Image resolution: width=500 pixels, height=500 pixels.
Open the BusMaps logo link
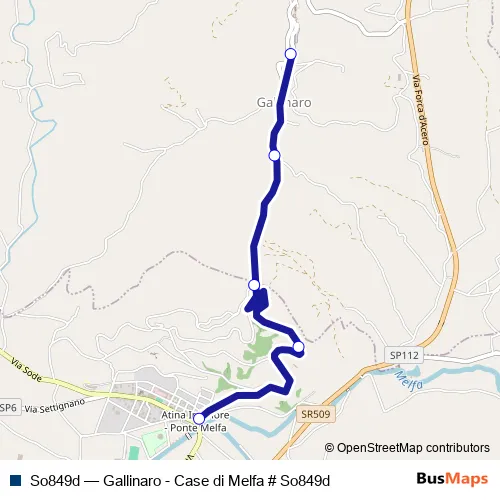452,479
